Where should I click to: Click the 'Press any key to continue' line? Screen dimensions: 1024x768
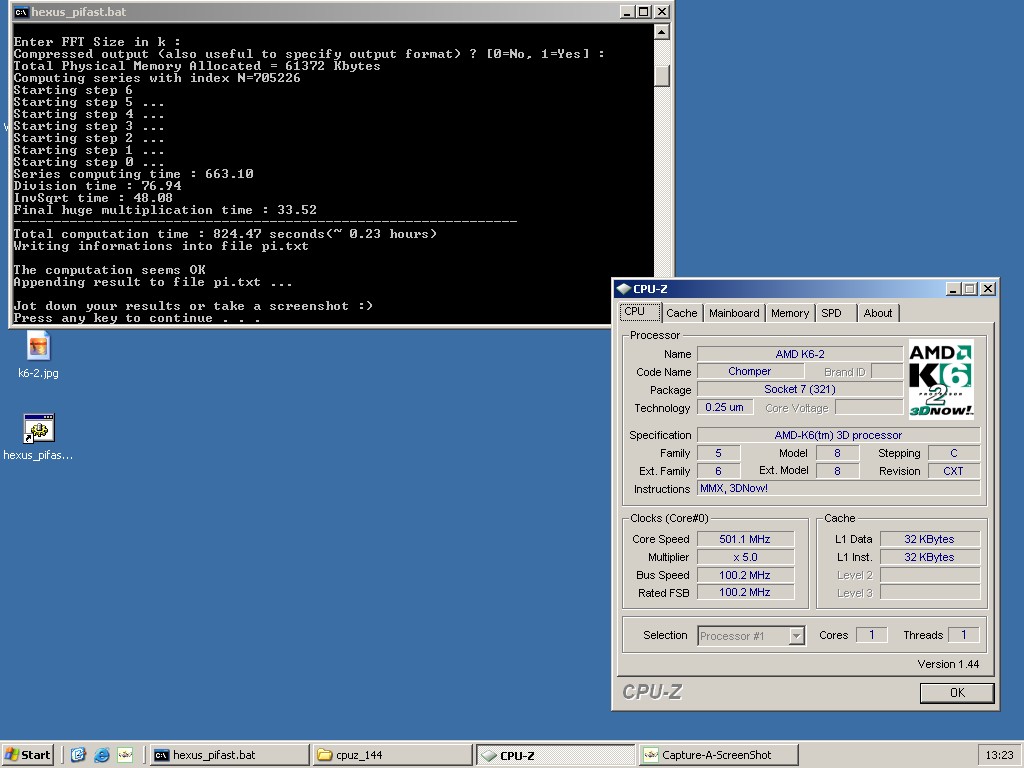[x=136, y=318]
